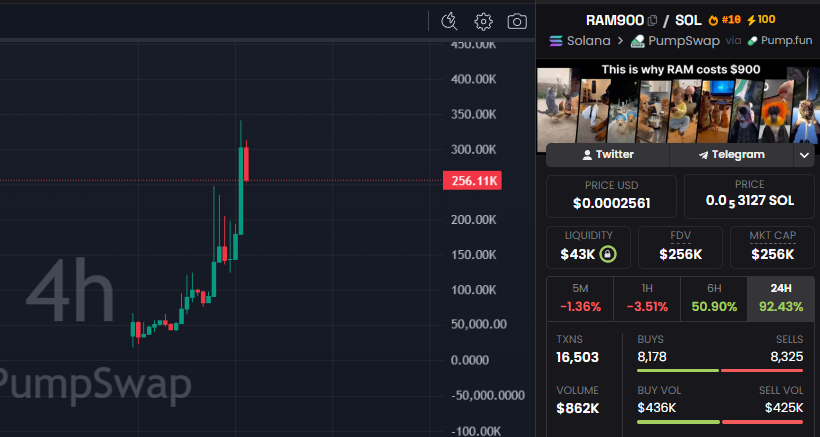Click the PumpSwap DEX logo icon

tap(637, 41)
